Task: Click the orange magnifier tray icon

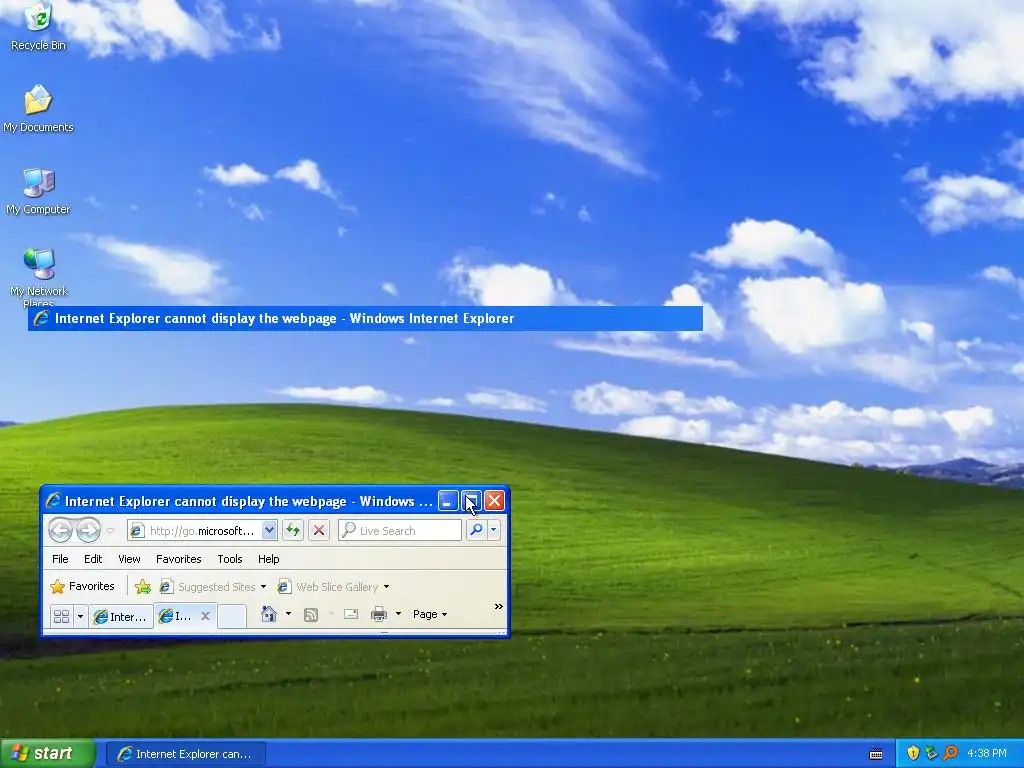Action: click(950, 754)
